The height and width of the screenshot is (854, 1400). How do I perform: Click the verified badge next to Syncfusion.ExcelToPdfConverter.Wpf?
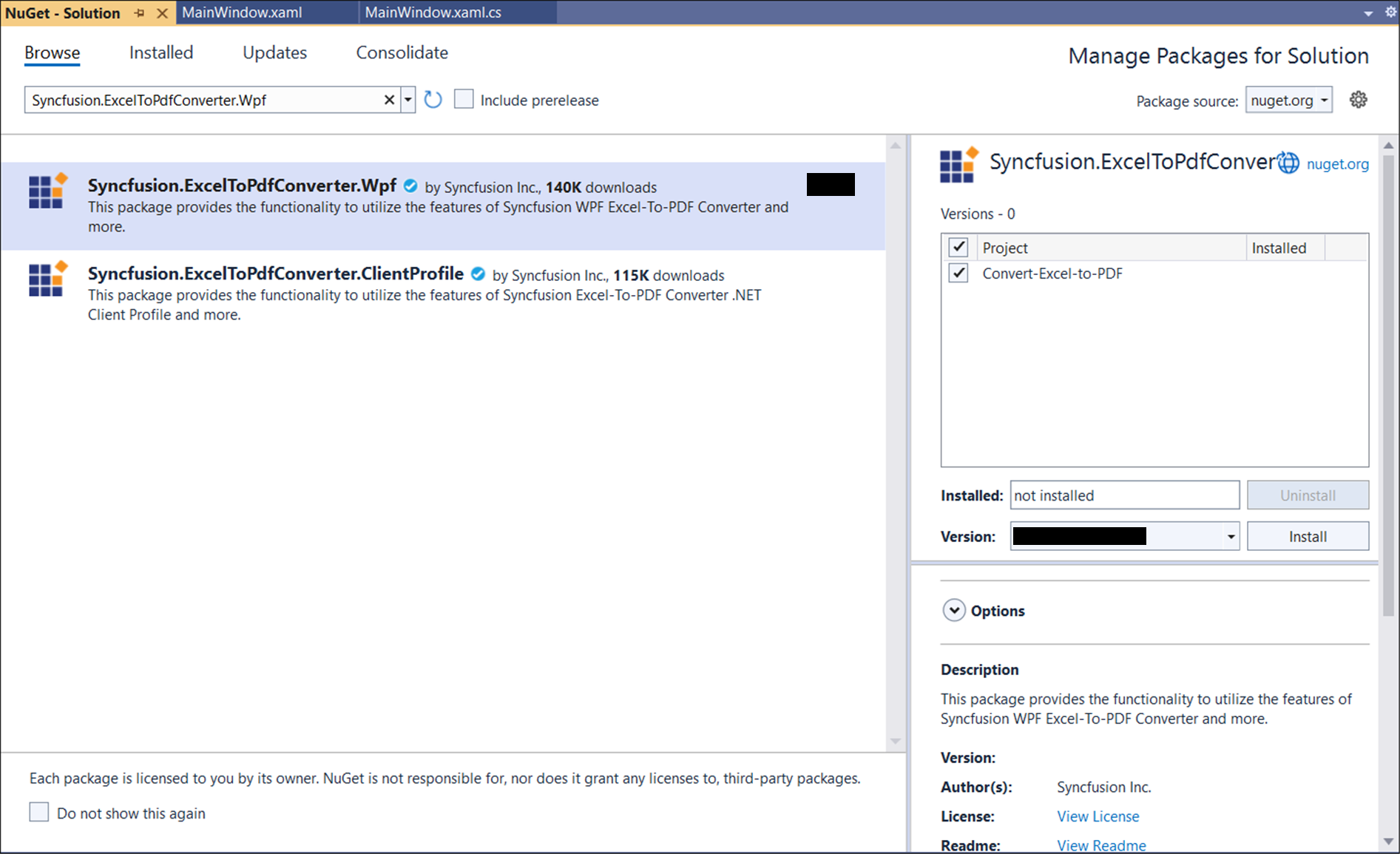[x=410, y=186]
